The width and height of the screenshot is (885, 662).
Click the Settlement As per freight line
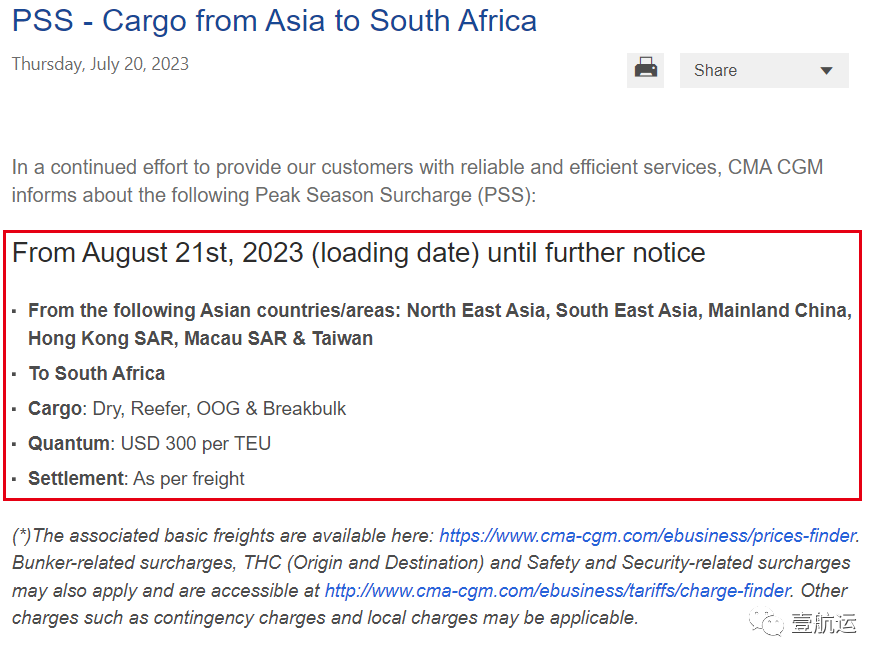click(136, 479)
